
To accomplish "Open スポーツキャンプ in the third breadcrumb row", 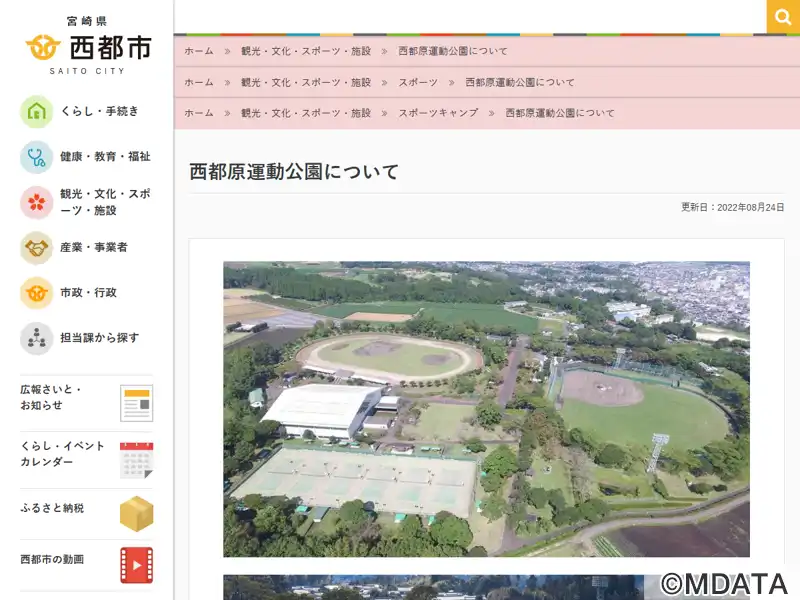I will (x=438, y=113).
